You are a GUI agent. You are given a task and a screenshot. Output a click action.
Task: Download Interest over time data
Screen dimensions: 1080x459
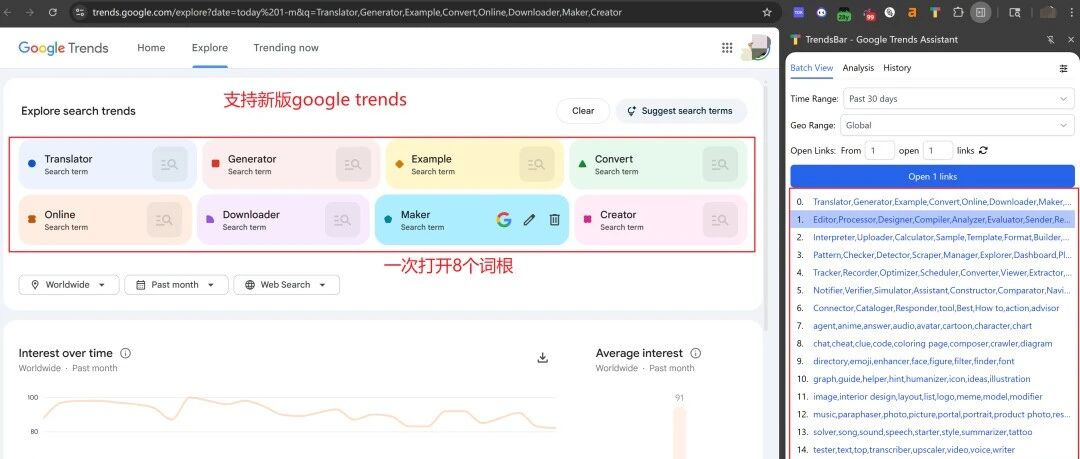point(543,358)
